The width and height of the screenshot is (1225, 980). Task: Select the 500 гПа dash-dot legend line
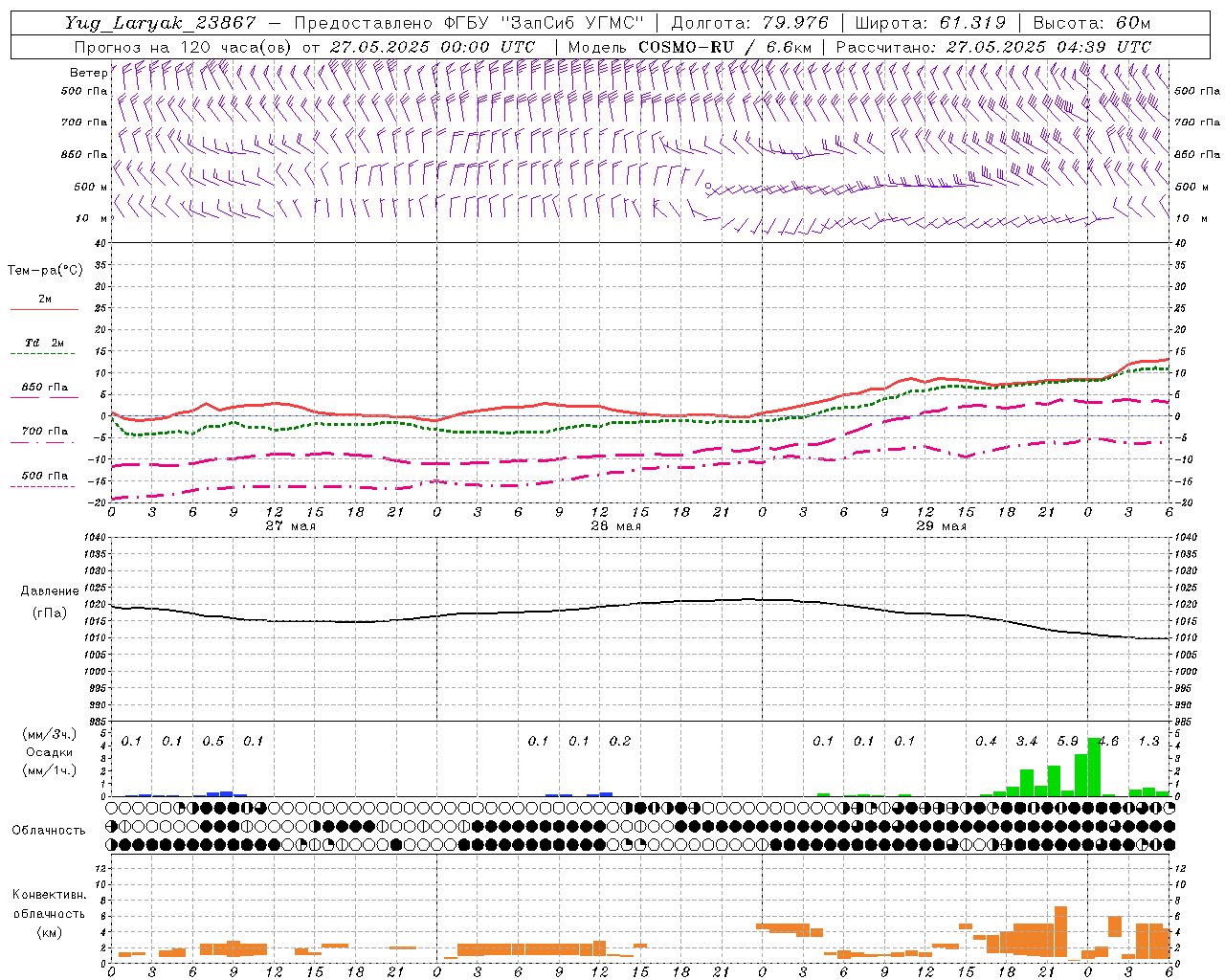pyautogui.click(x=42, y=486)
